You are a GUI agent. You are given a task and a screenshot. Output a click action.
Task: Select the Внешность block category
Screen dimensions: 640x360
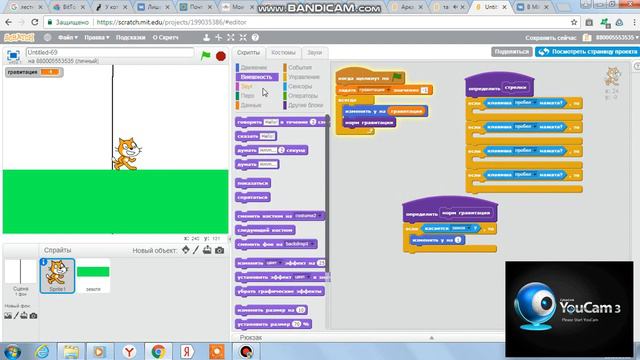(256, 77)
